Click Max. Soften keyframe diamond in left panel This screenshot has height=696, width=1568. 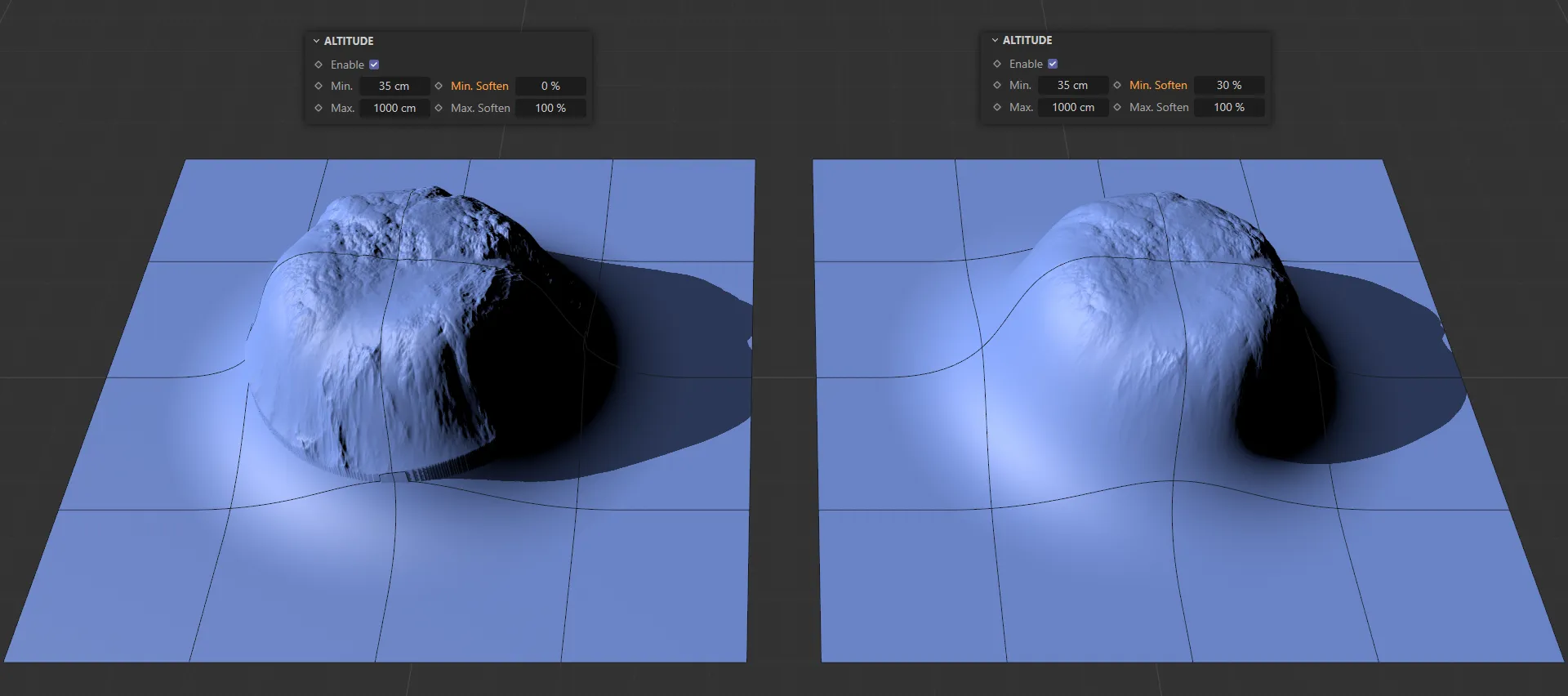pyautogui.click(x=439, y=108)
